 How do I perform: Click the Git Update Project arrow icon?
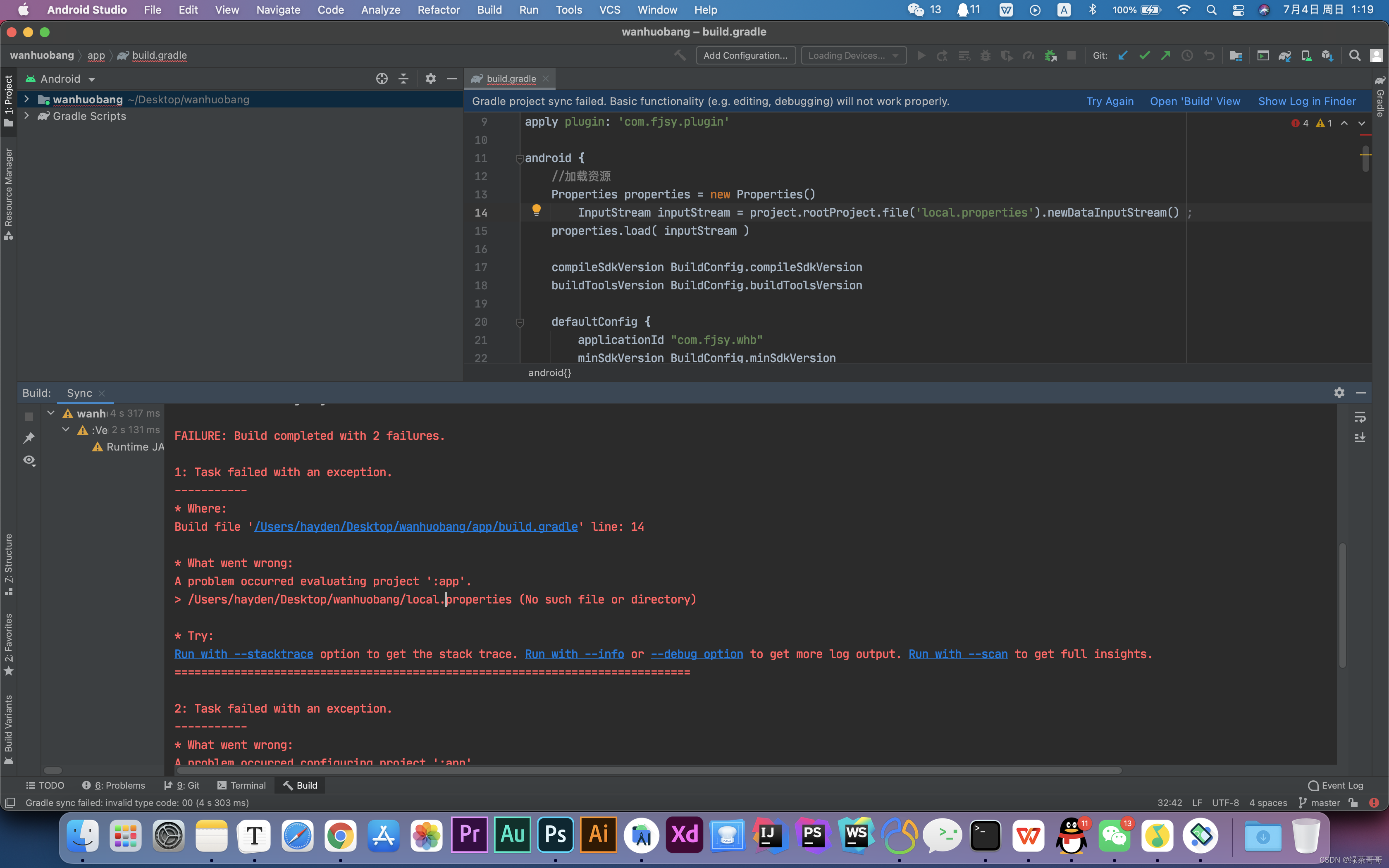click(x=1123, y=56)
